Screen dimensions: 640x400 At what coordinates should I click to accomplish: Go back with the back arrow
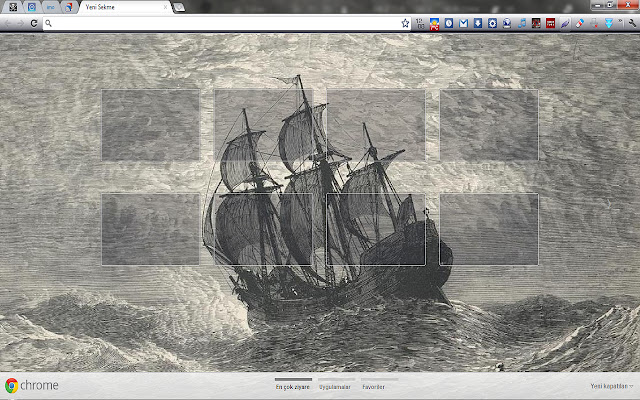pos(7,23)
